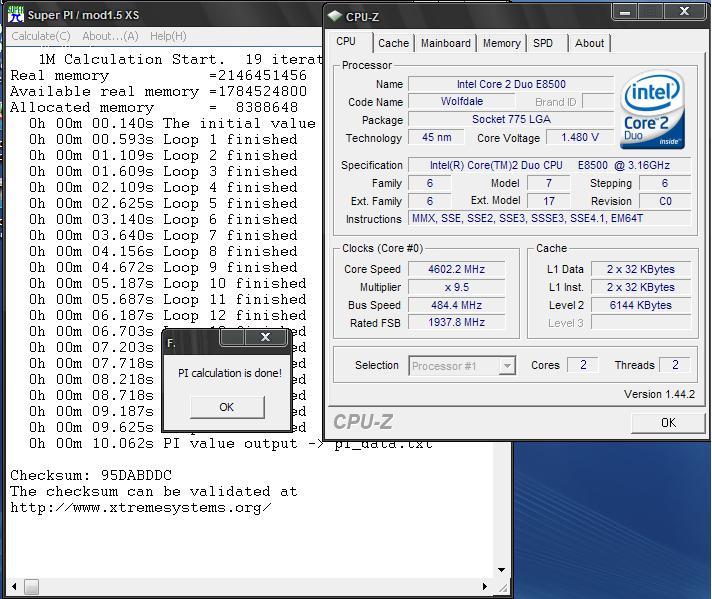Screen dimensions: 712x599
Task: Click the Checksum: 95DABDDC line
Action: coord(91,475)
